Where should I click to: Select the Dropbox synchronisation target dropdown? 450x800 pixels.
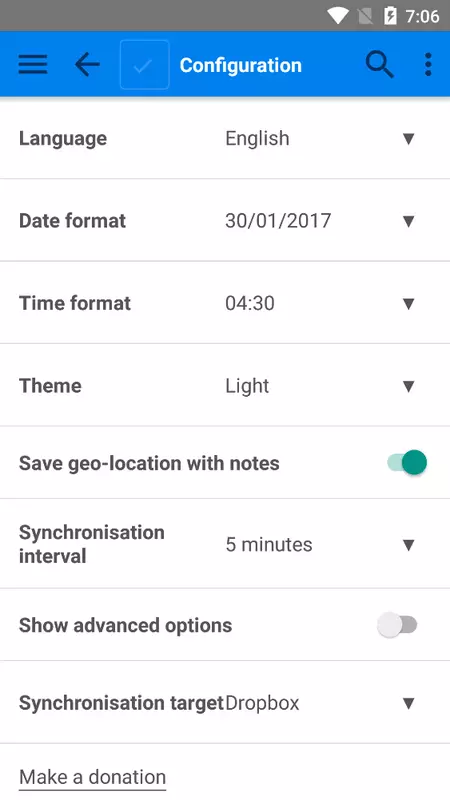click(x=320, y=703)
